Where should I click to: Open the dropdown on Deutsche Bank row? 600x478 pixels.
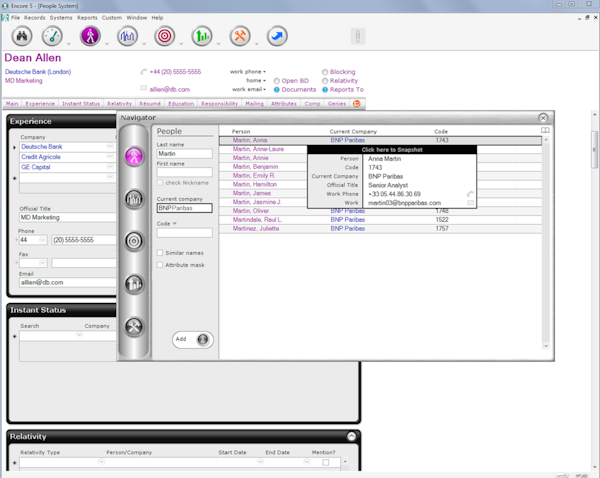click(x=110, y=146)
